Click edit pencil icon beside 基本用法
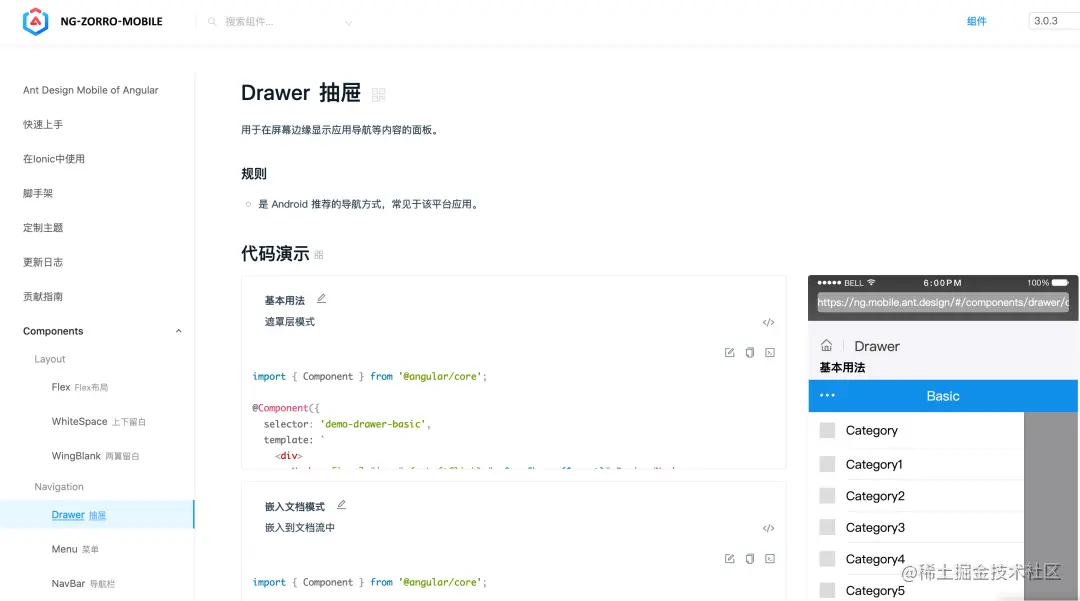1080x601 pixels. [x=321, y=299]
